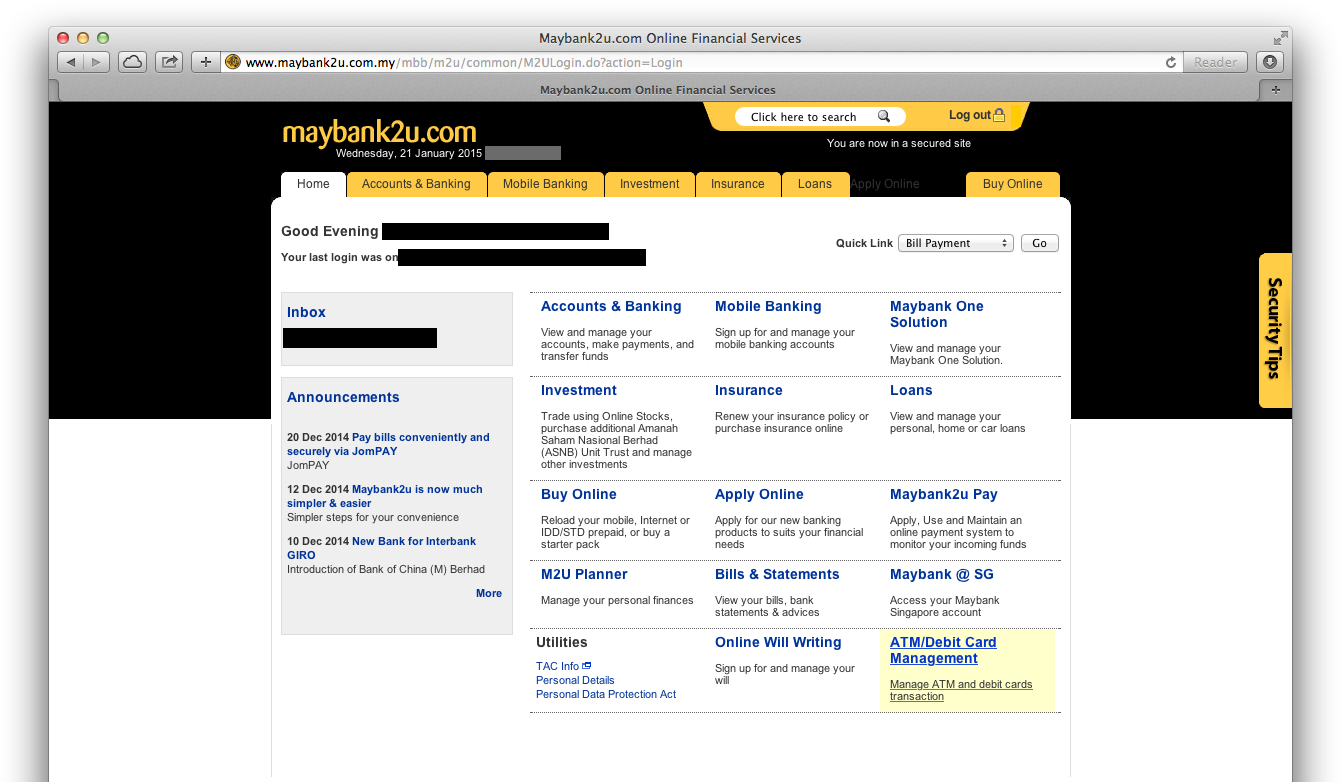The image size is (1341, 782).
Task: Open 'Maybank2u is now much simpler' announcement
Action: (x=385, y=496)
